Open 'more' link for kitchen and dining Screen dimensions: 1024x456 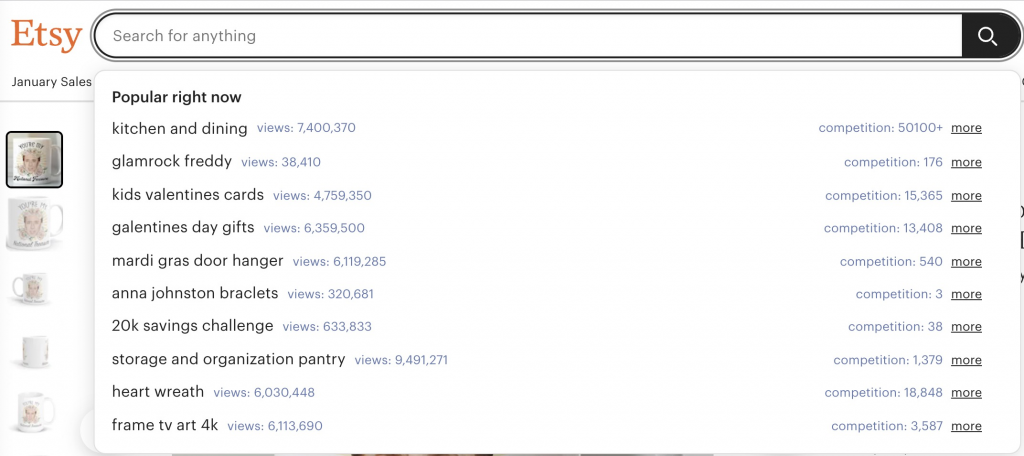(966, 128)
